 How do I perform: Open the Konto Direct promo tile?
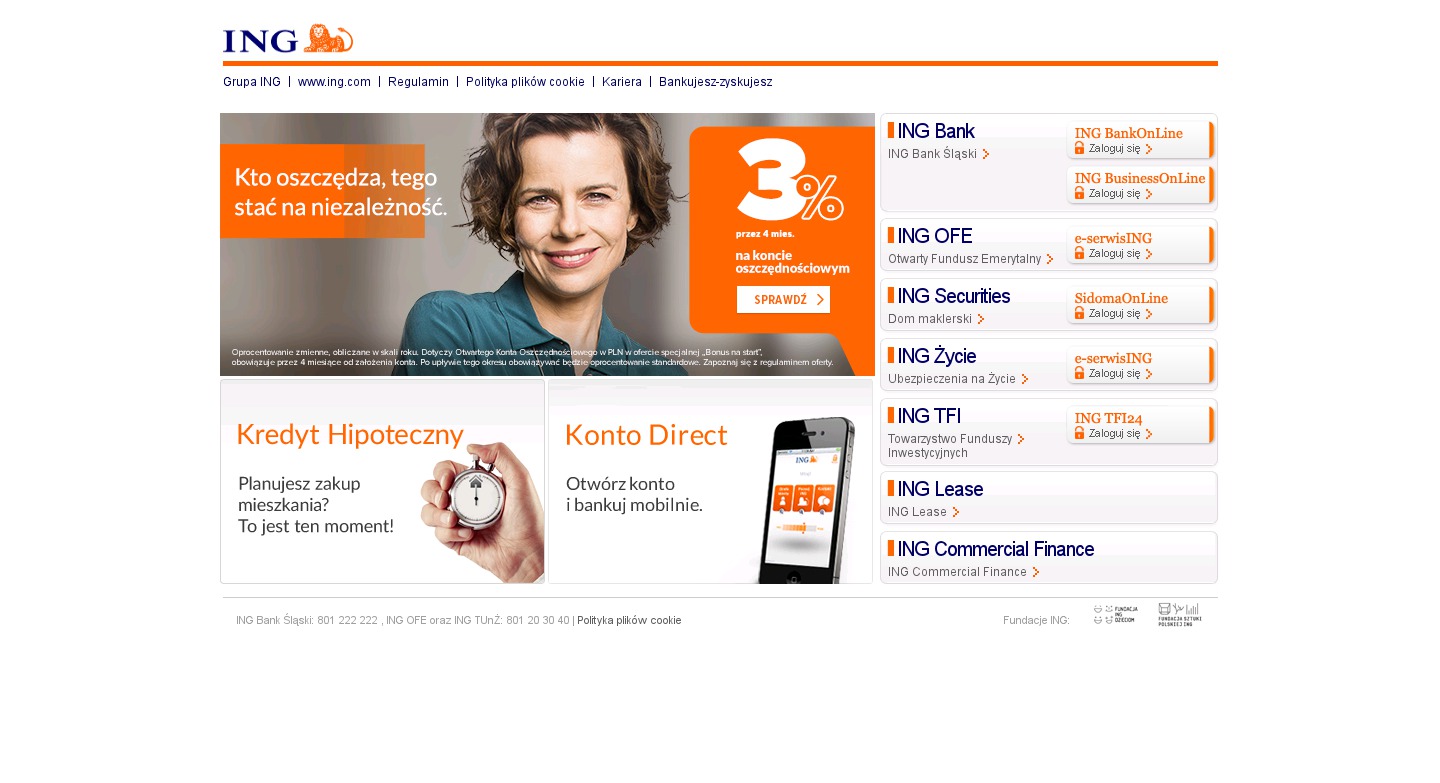tap(711, 481)
